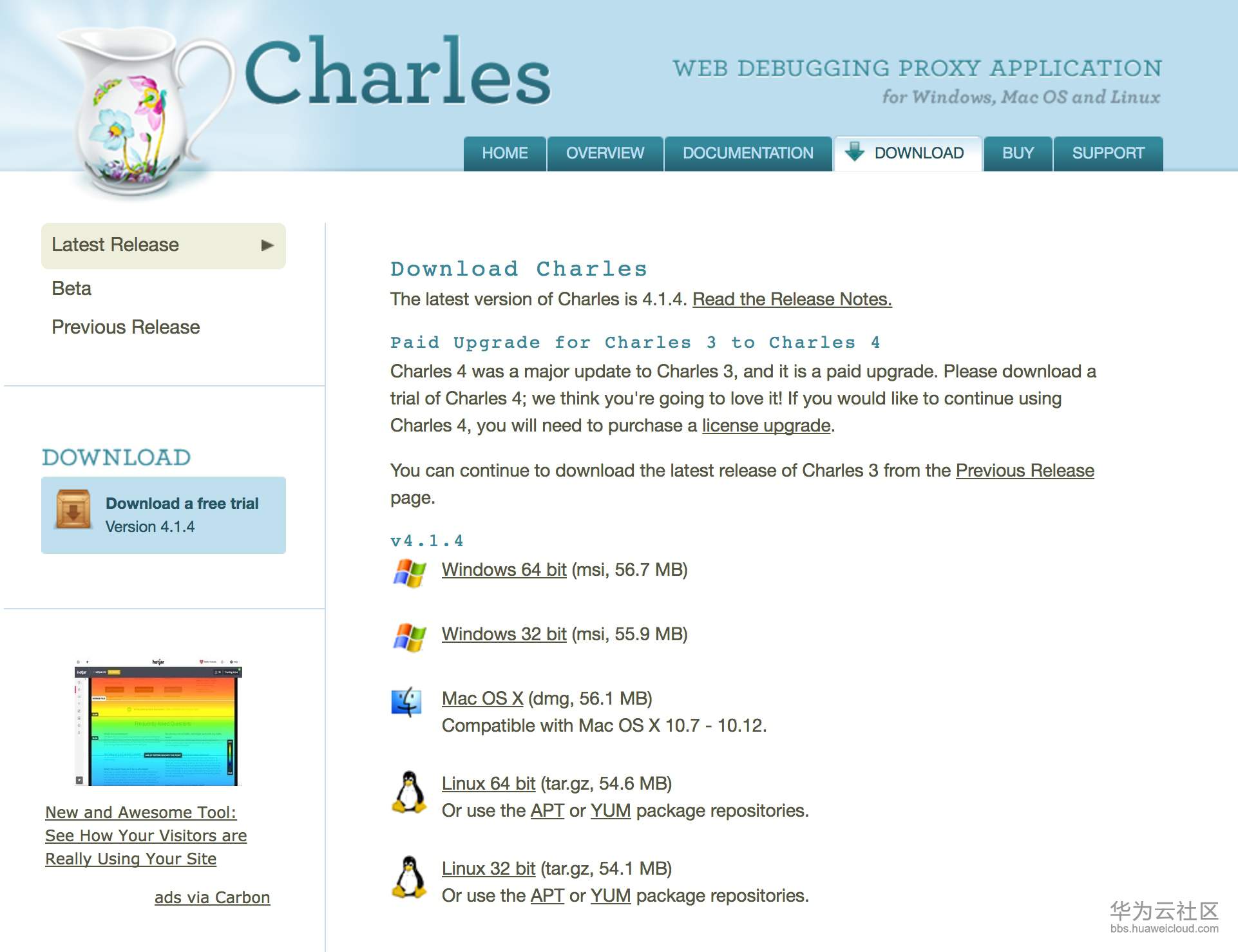
Task: Open the Hotjar heatmap ad thumbnail
Action: 158,722
